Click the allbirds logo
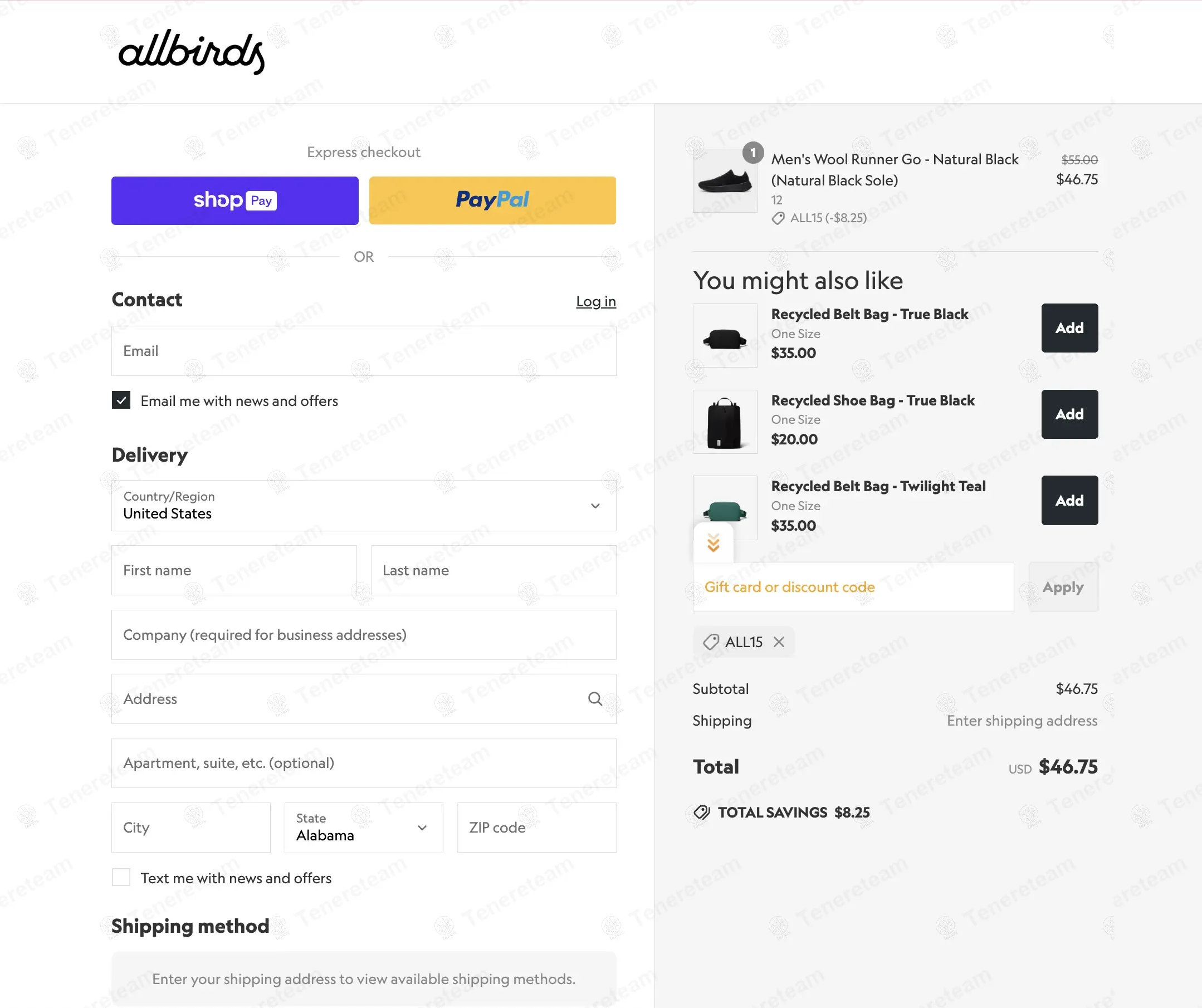Viewport: 1202px width, 1008px height. (191, 52)
